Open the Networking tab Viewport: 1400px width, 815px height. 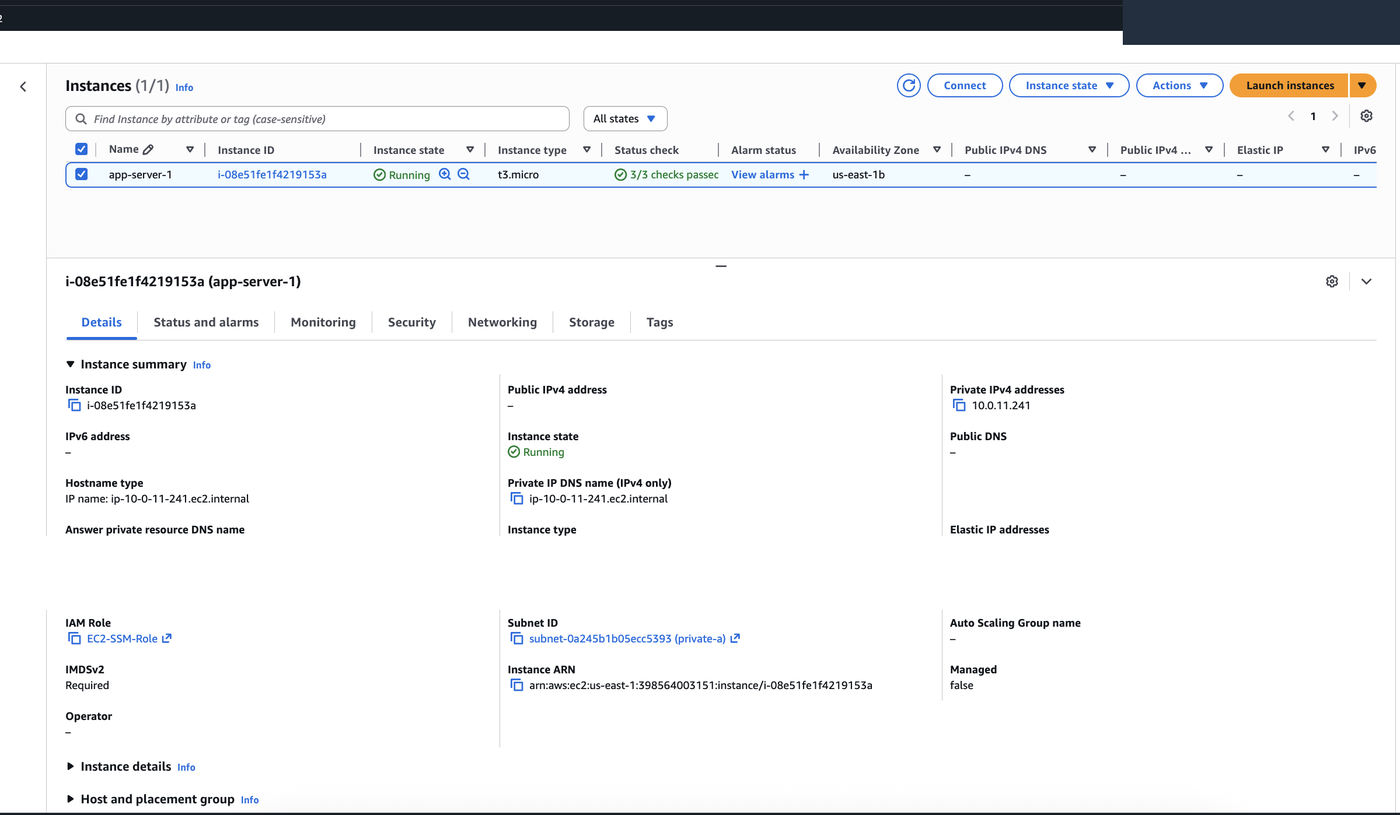[x=502, y=322]
